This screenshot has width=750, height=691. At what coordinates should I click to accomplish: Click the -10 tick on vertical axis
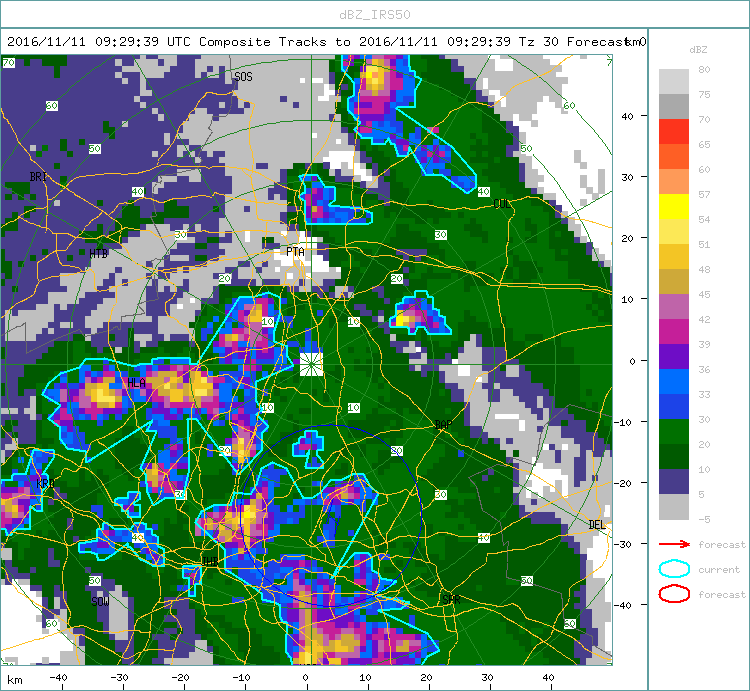625,422
